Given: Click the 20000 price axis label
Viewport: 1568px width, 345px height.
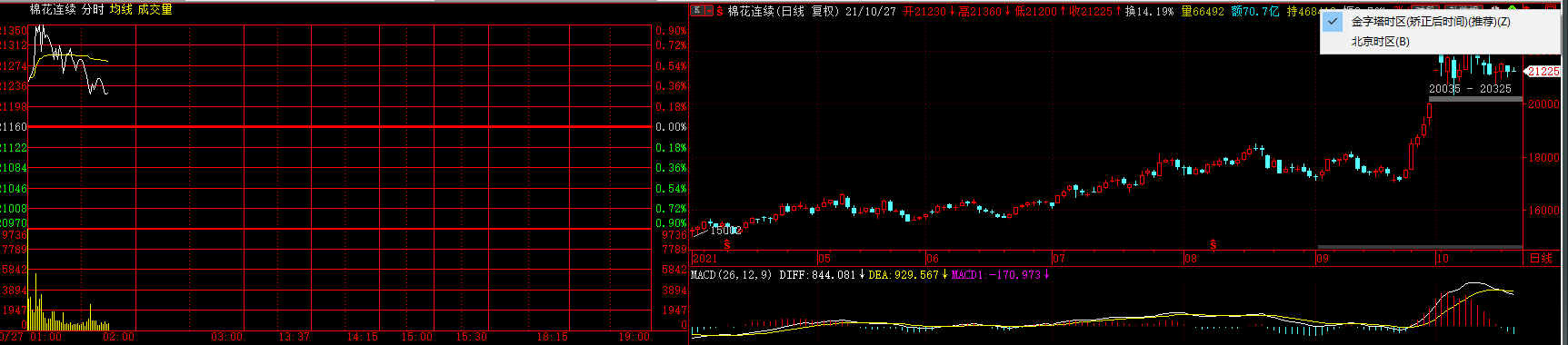Looking at the screenshot, I should pos(1543,104).
